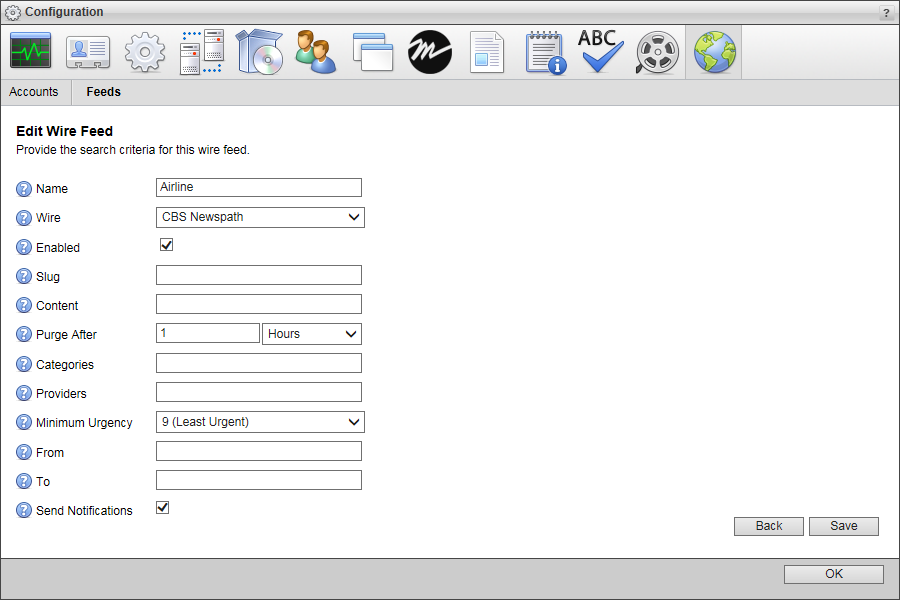The image size is (900, 600).
Task: Click the Configuration gear title icon
Action: 13,13
